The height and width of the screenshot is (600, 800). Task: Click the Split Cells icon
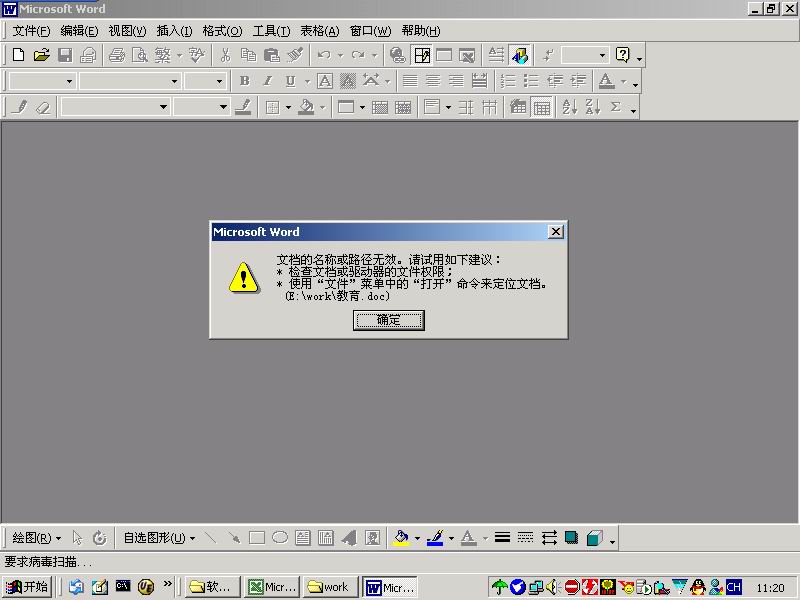click(x=403, y=107)
